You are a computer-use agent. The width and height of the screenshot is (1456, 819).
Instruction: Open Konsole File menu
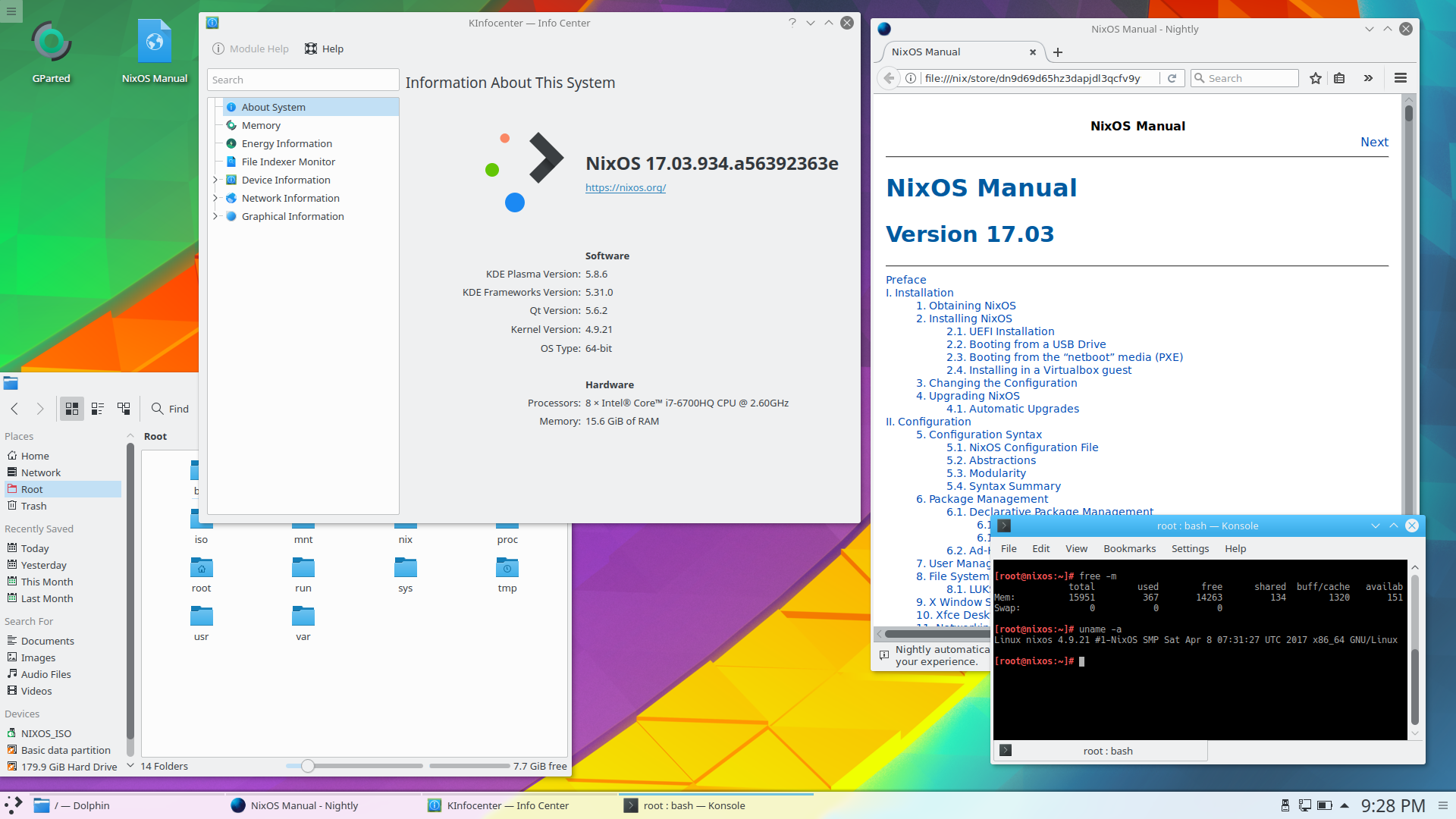tap(1009, 548)
